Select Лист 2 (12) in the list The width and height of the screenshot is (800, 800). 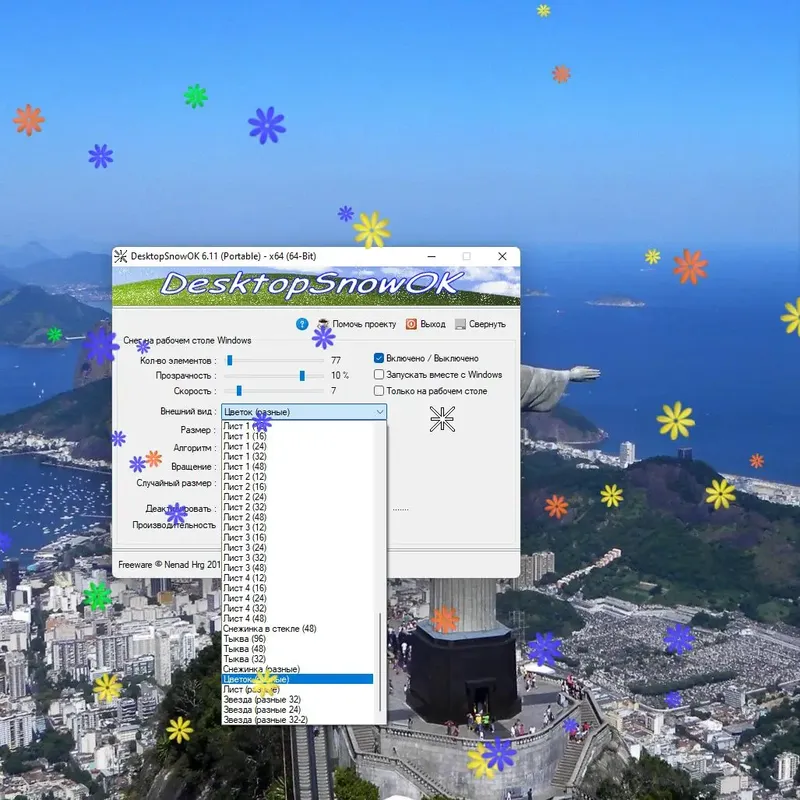pos(297,477)
